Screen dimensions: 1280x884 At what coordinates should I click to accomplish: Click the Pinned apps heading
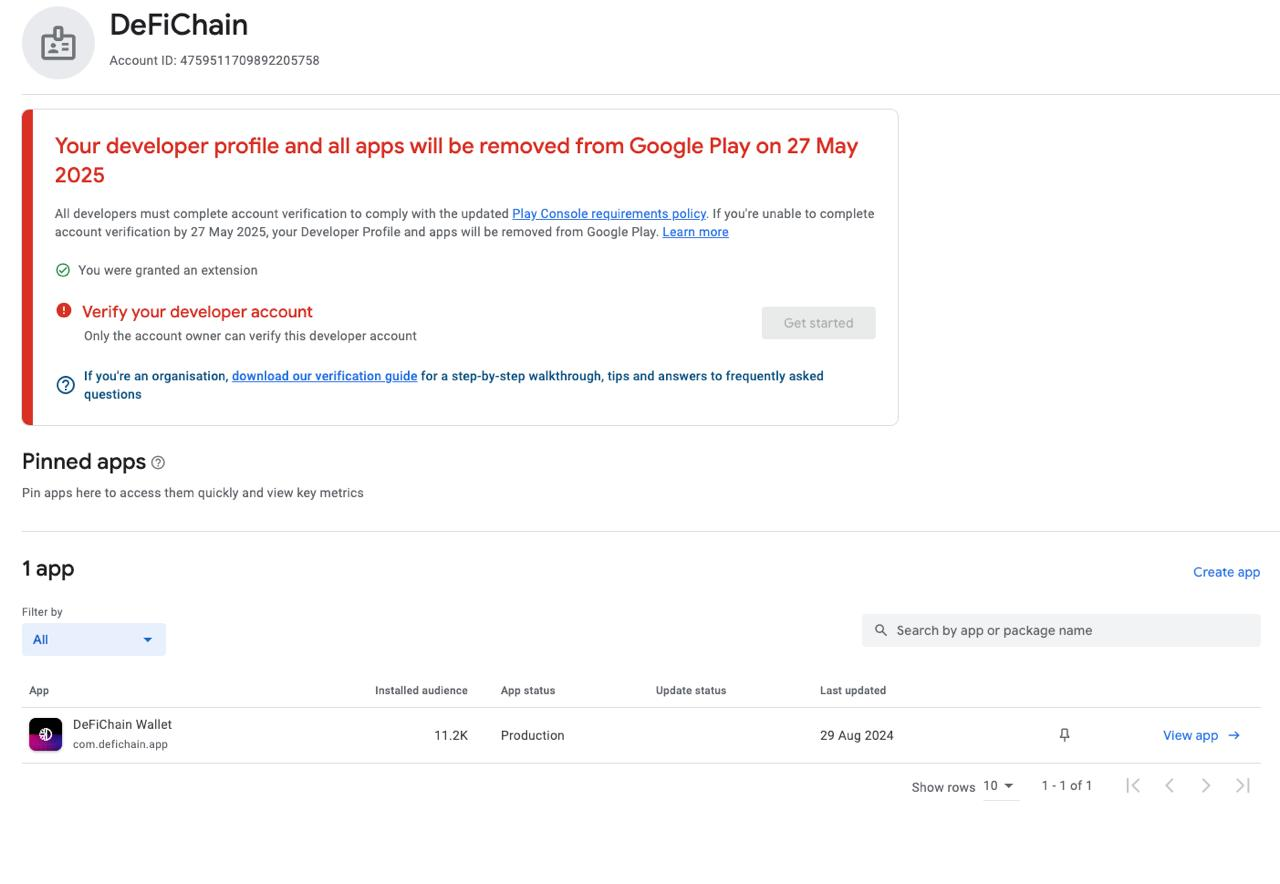click(84, 462)
